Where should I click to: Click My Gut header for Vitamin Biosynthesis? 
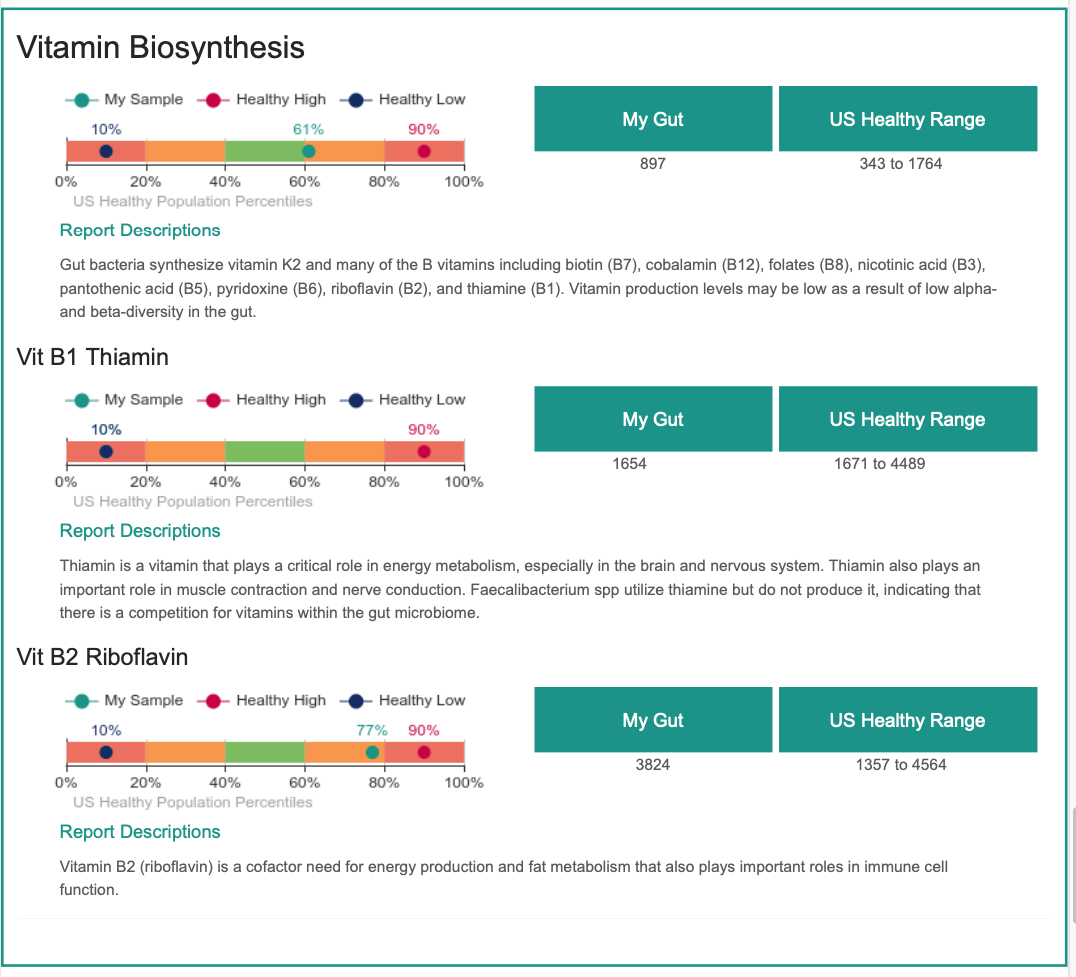click(653, 119)
